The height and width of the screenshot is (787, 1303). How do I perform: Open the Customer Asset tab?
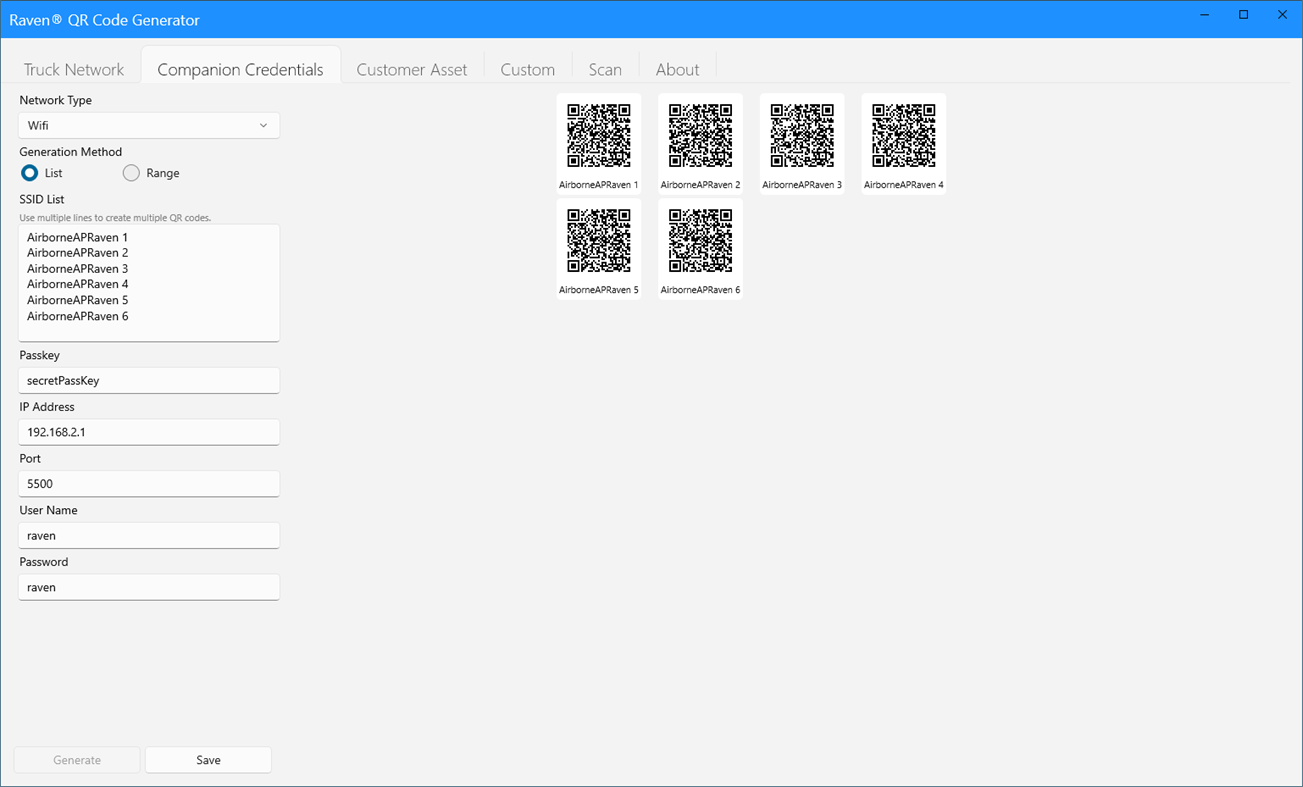click(412, 69)
